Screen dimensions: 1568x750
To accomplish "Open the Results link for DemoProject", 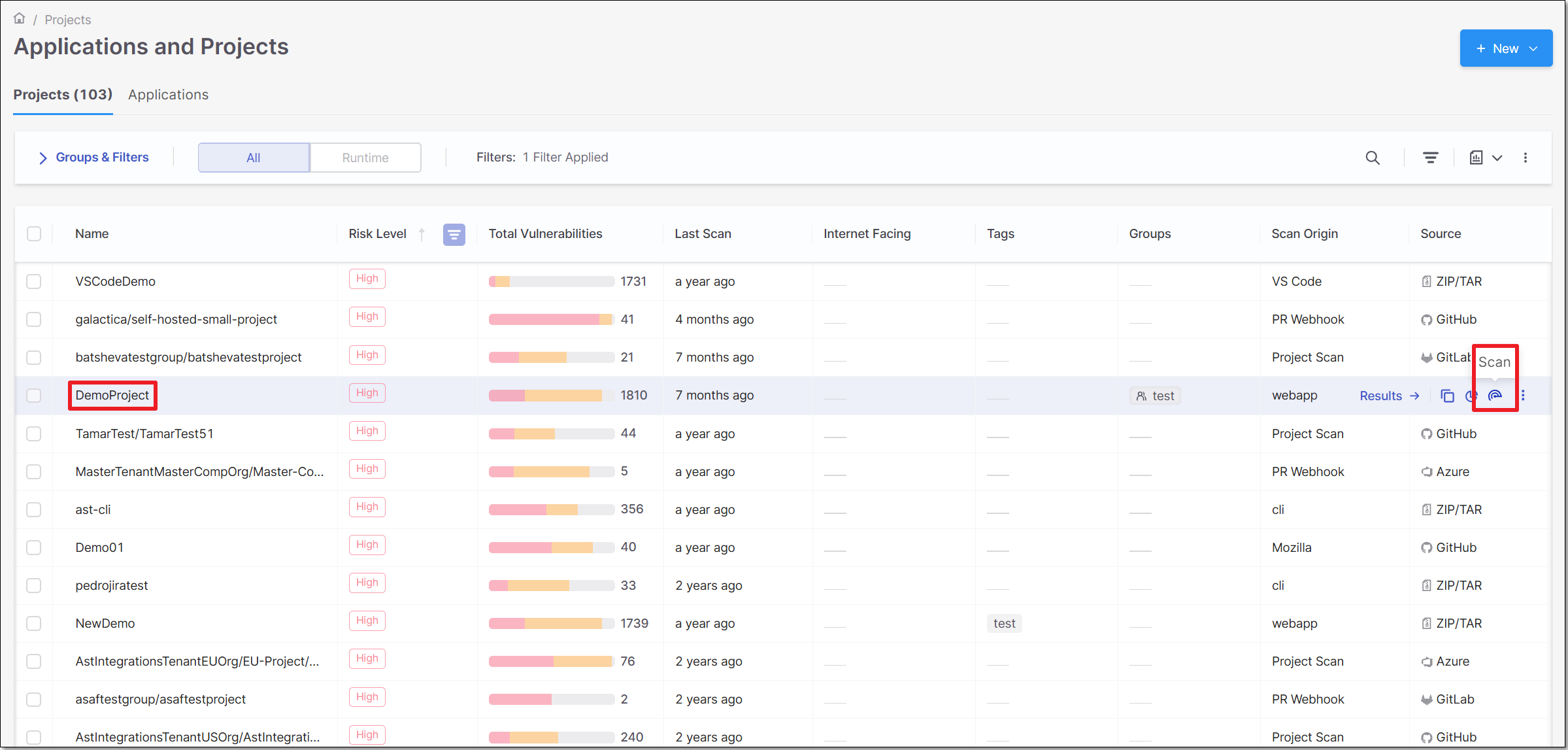I will coord(1390,396).
